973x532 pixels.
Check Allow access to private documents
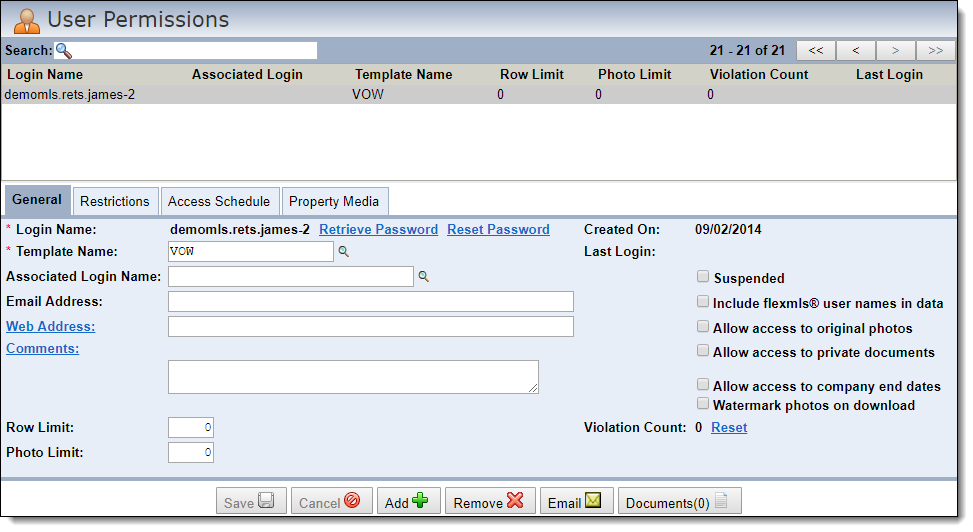702,350
